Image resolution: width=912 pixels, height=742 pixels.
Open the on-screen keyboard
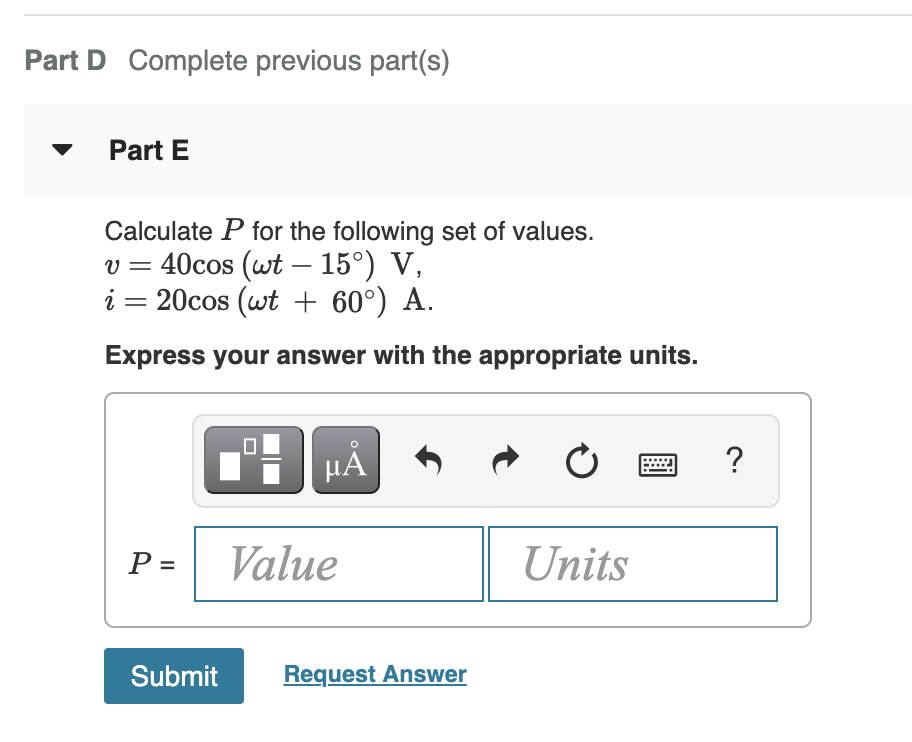[x=657, y=461]
